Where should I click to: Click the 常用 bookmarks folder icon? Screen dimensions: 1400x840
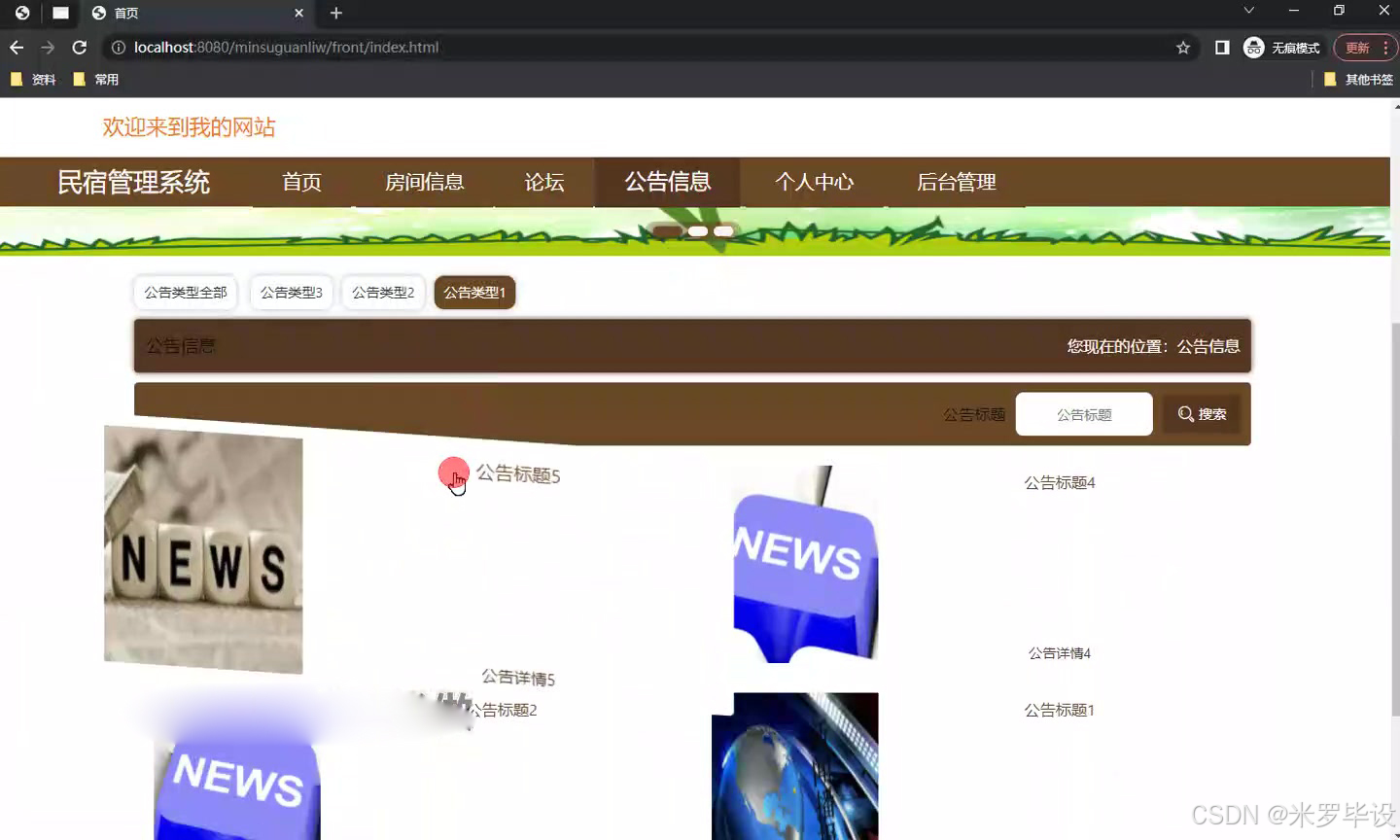pos(79,79)
